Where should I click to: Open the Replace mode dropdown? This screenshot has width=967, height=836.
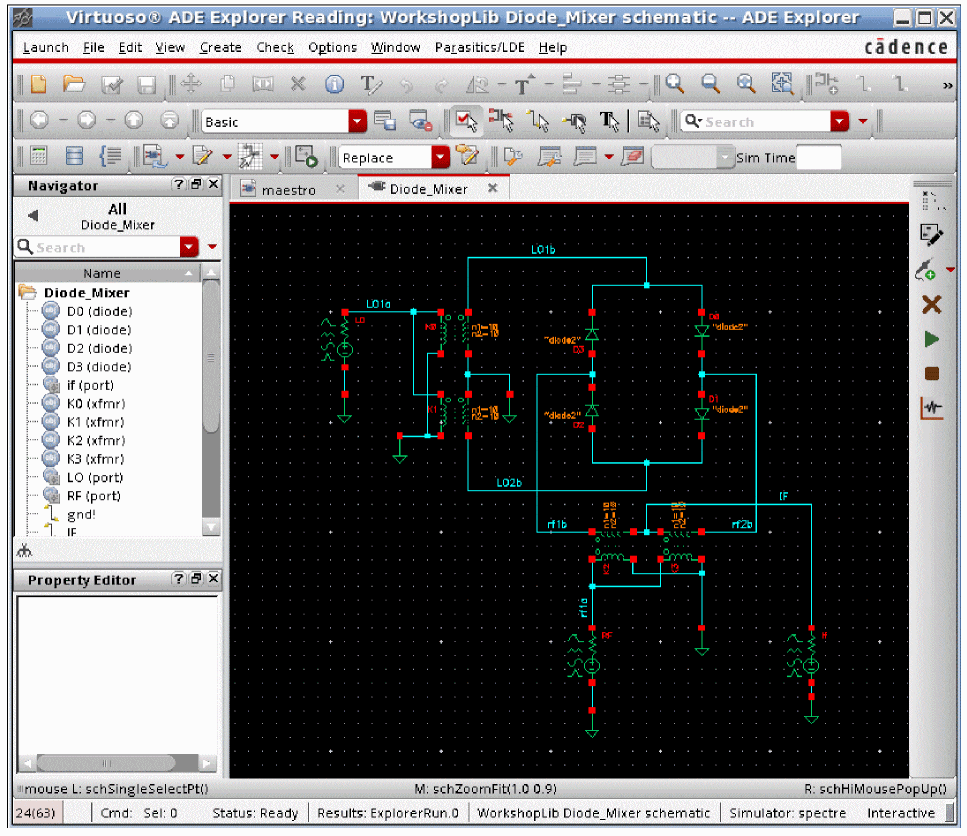440,157
